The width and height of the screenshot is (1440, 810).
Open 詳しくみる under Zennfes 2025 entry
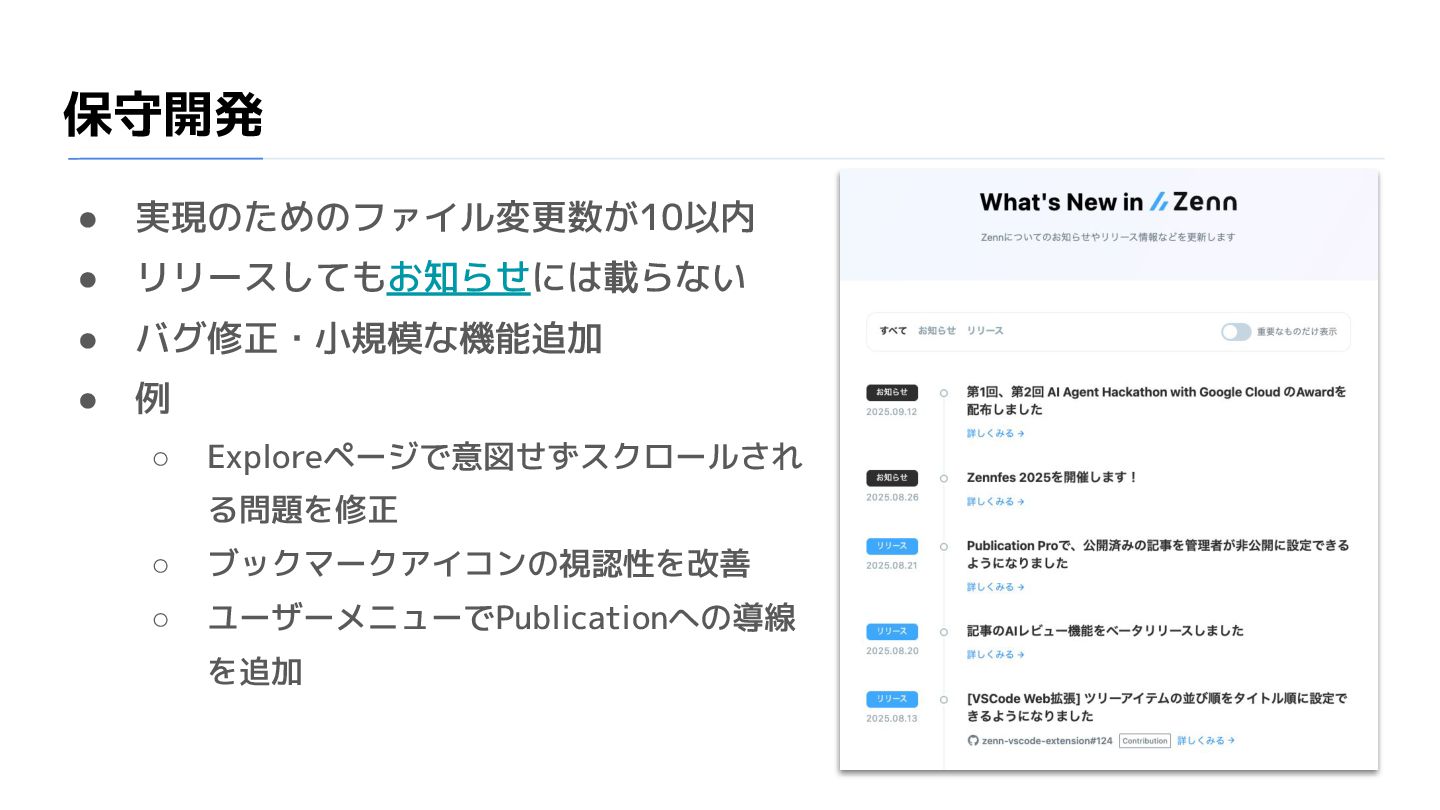click(x=995, y=502)
